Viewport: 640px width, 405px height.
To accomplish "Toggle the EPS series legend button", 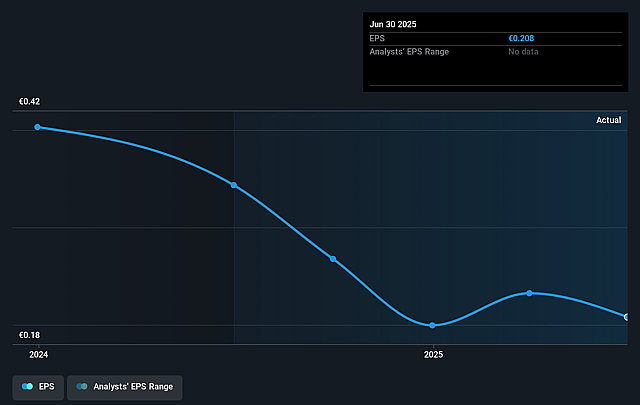I will coord(38,387).
